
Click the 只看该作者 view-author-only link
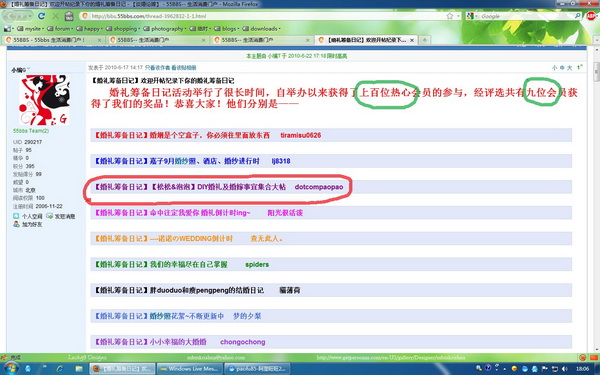pos(157,68)
